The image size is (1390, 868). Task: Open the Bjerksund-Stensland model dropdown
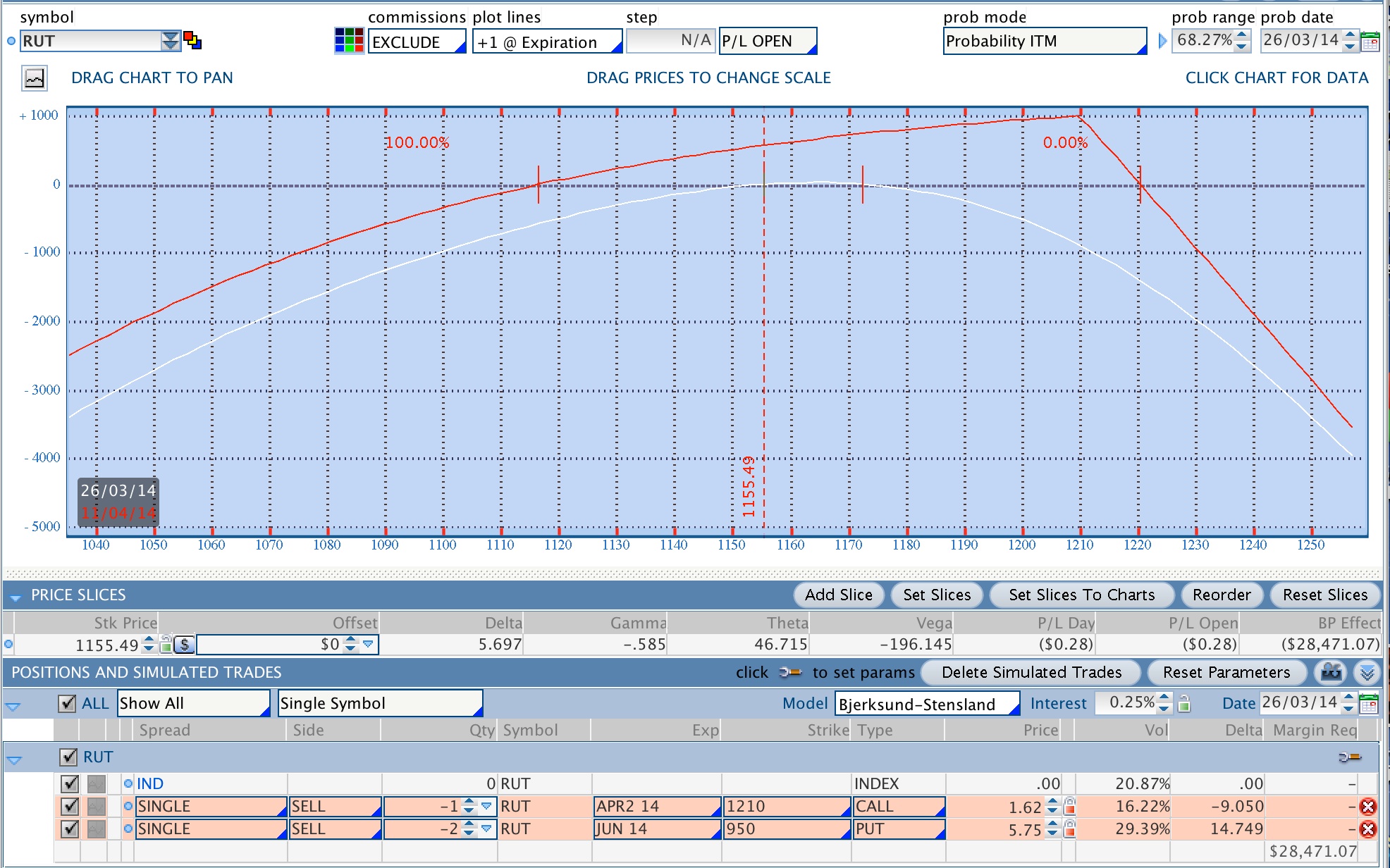tap(928, 704)
